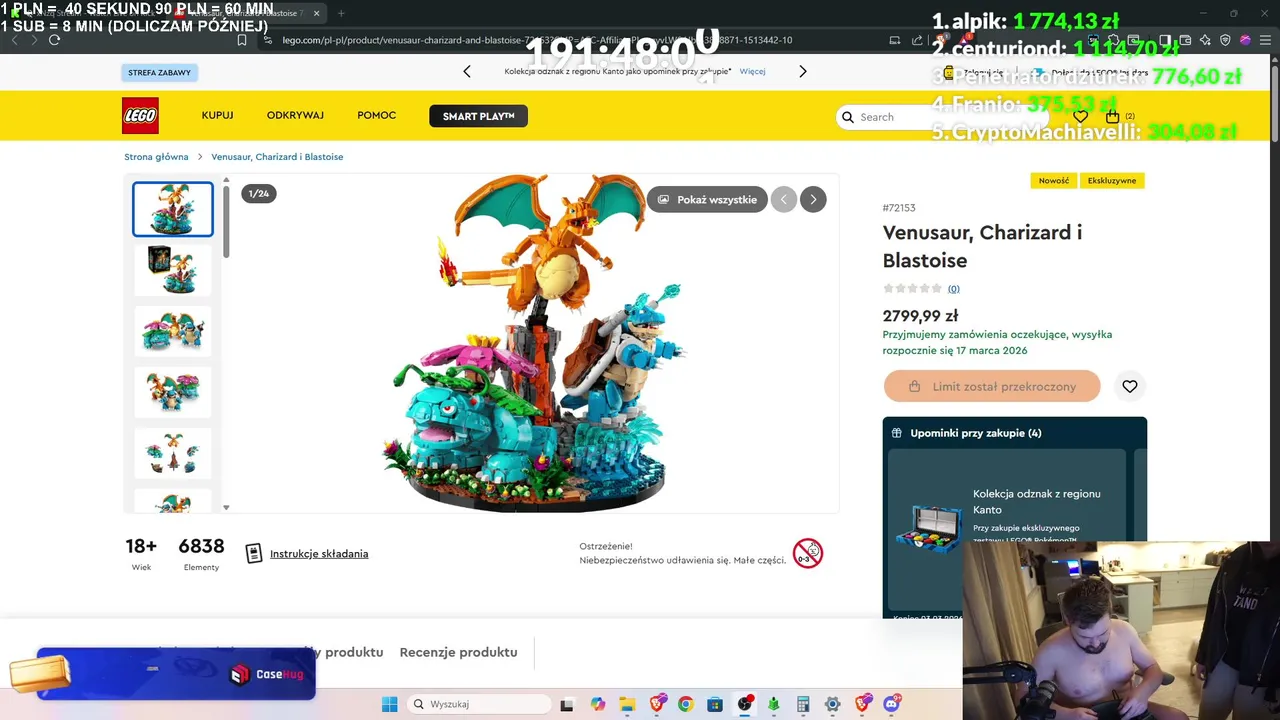The image size is (1280, 720).
Task: Click the thumbnail strip scrollbar
Action: pyautogui.click(x=226, y=222)
